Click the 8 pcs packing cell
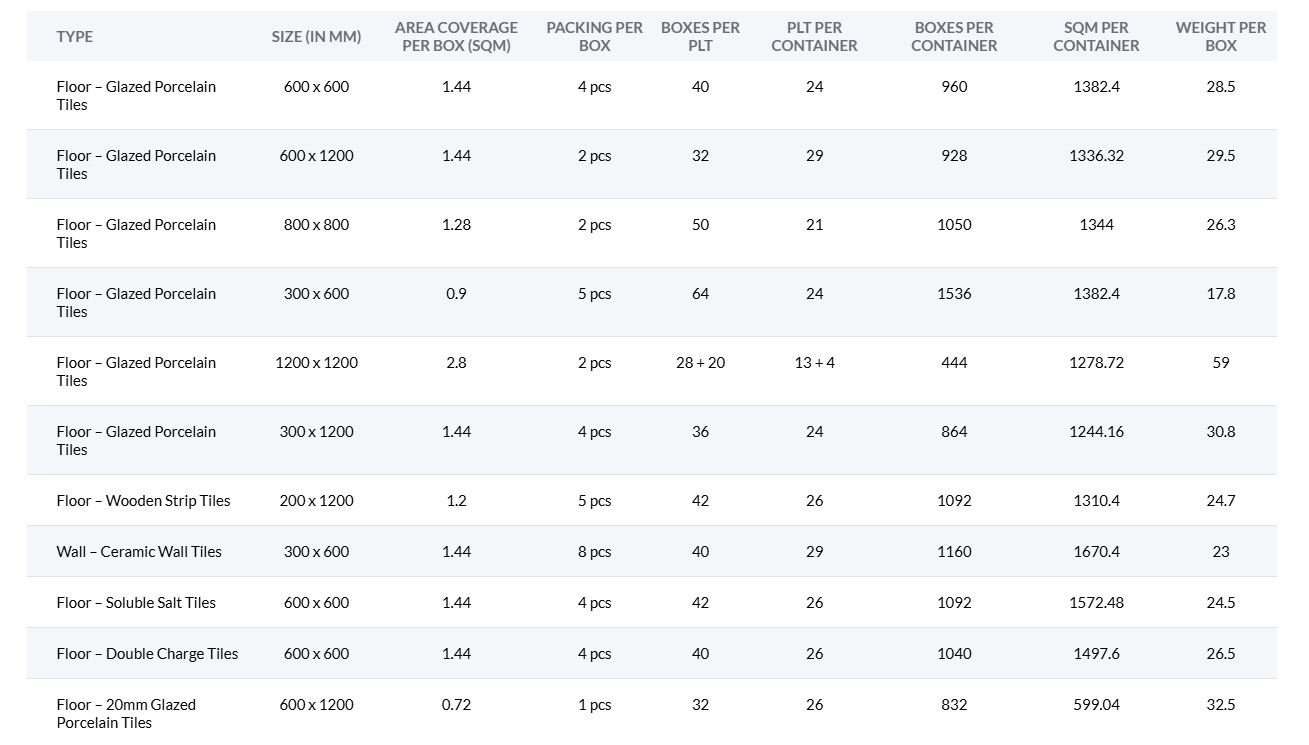Screen dimensions: 1309x745 tap(594, 552)
